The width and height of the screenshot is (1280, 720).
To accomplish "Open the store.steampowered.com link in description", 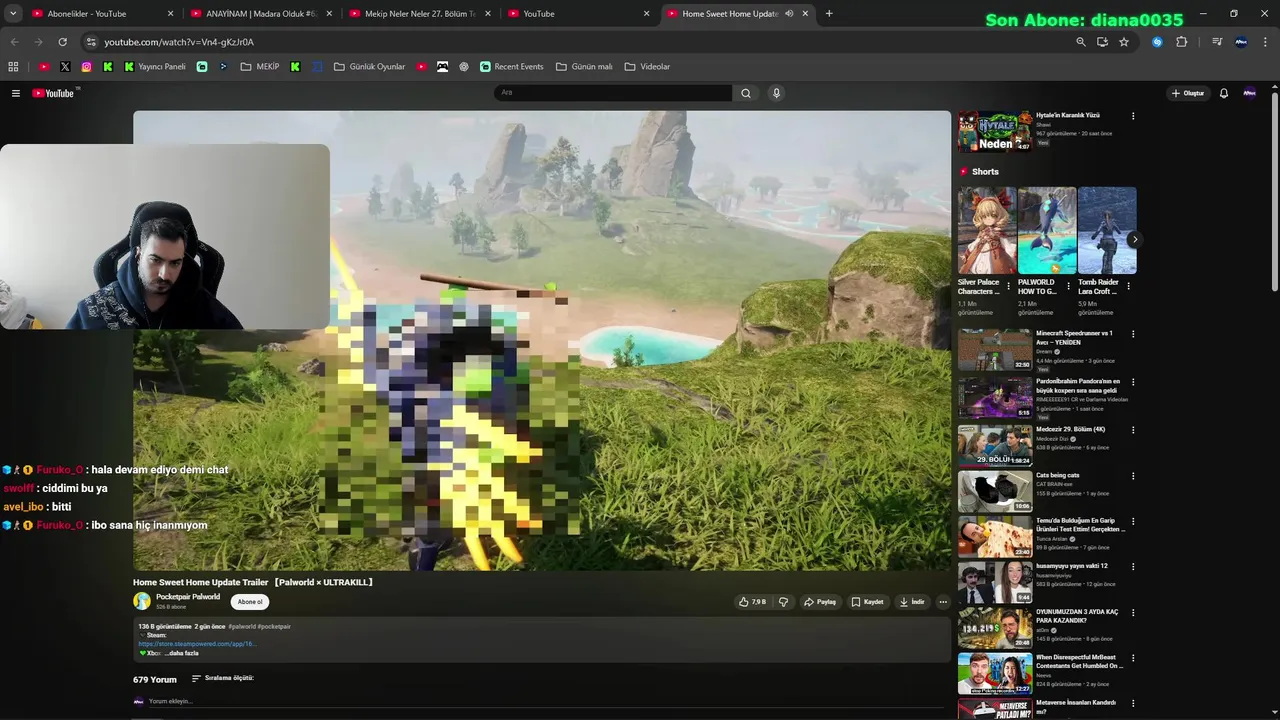I will click(197, 644).
